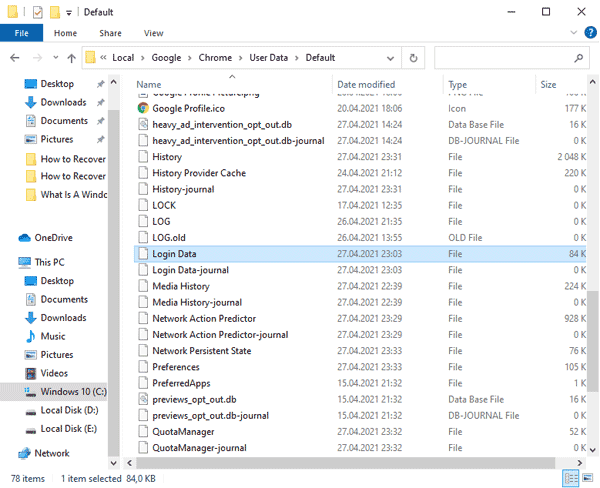This screenshot has height=488, width=600.
Task: Open OneDrive cloud icon in sidebar
Action: click(24, 238)
